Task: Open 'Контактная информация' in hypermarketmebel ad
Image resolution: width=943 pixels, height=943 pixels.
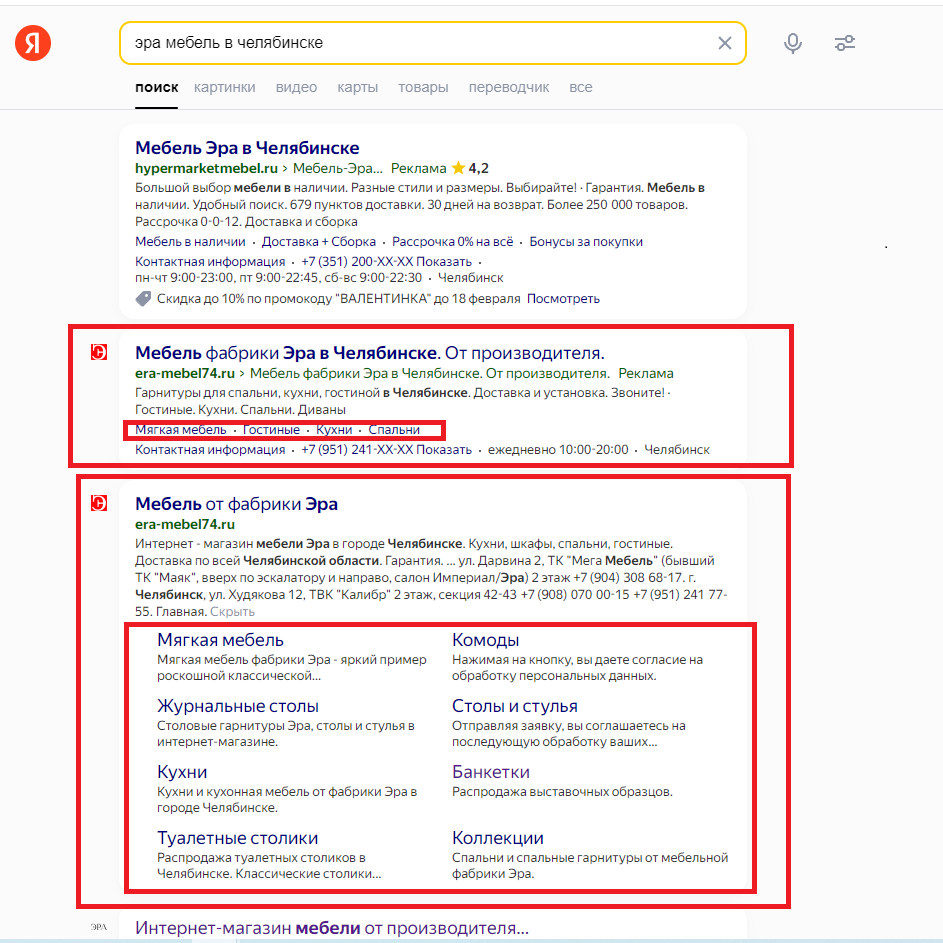Action: 210,262
